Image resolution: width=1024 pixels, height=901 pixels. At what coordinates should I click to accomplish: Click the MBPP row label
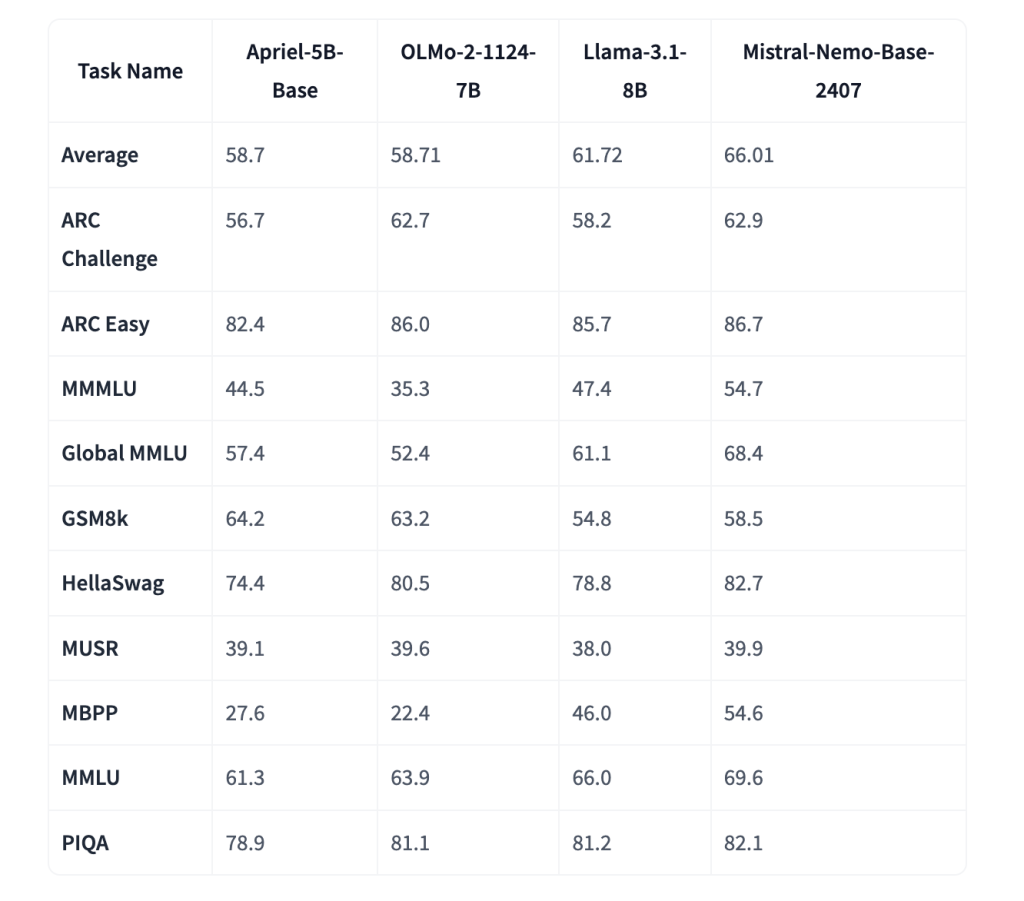pos(91,713)
